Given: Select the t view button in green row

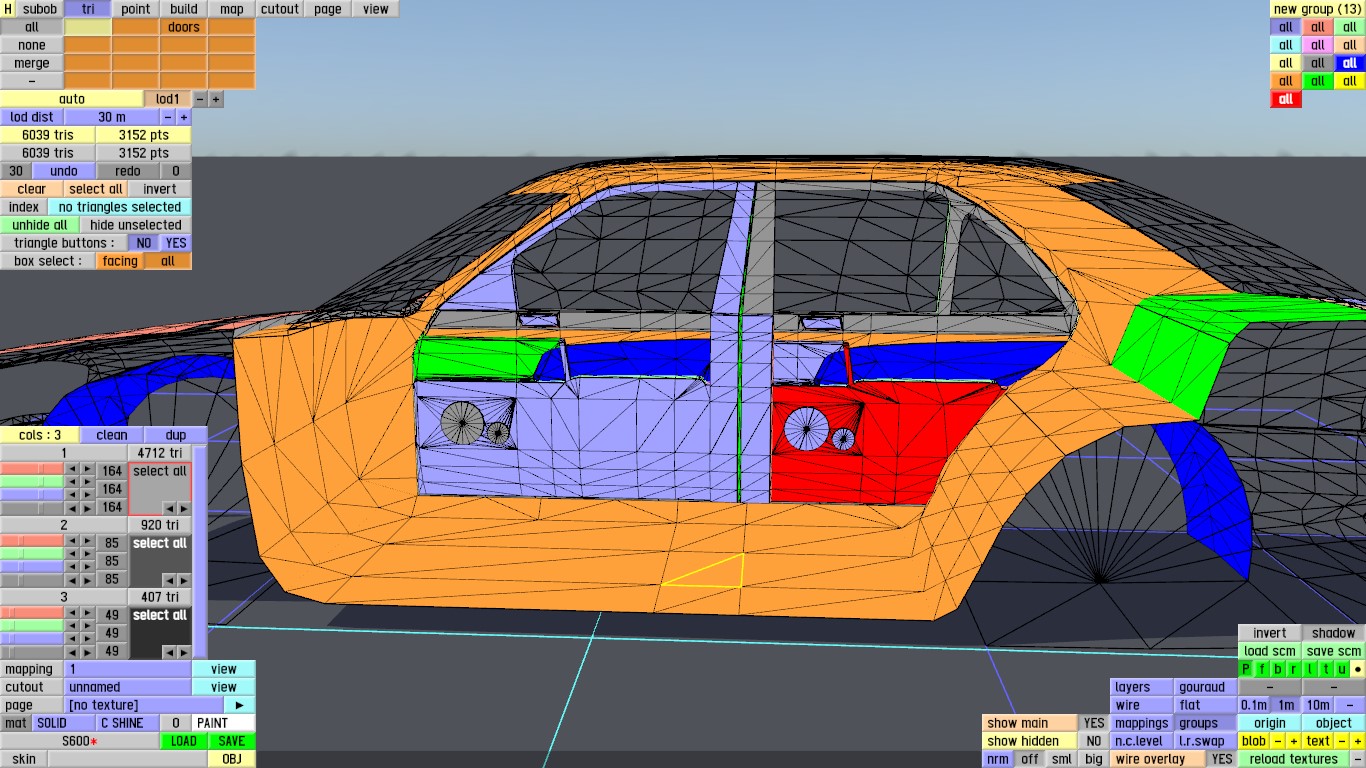Looking at the screenshot, I should click(1326, 669).
